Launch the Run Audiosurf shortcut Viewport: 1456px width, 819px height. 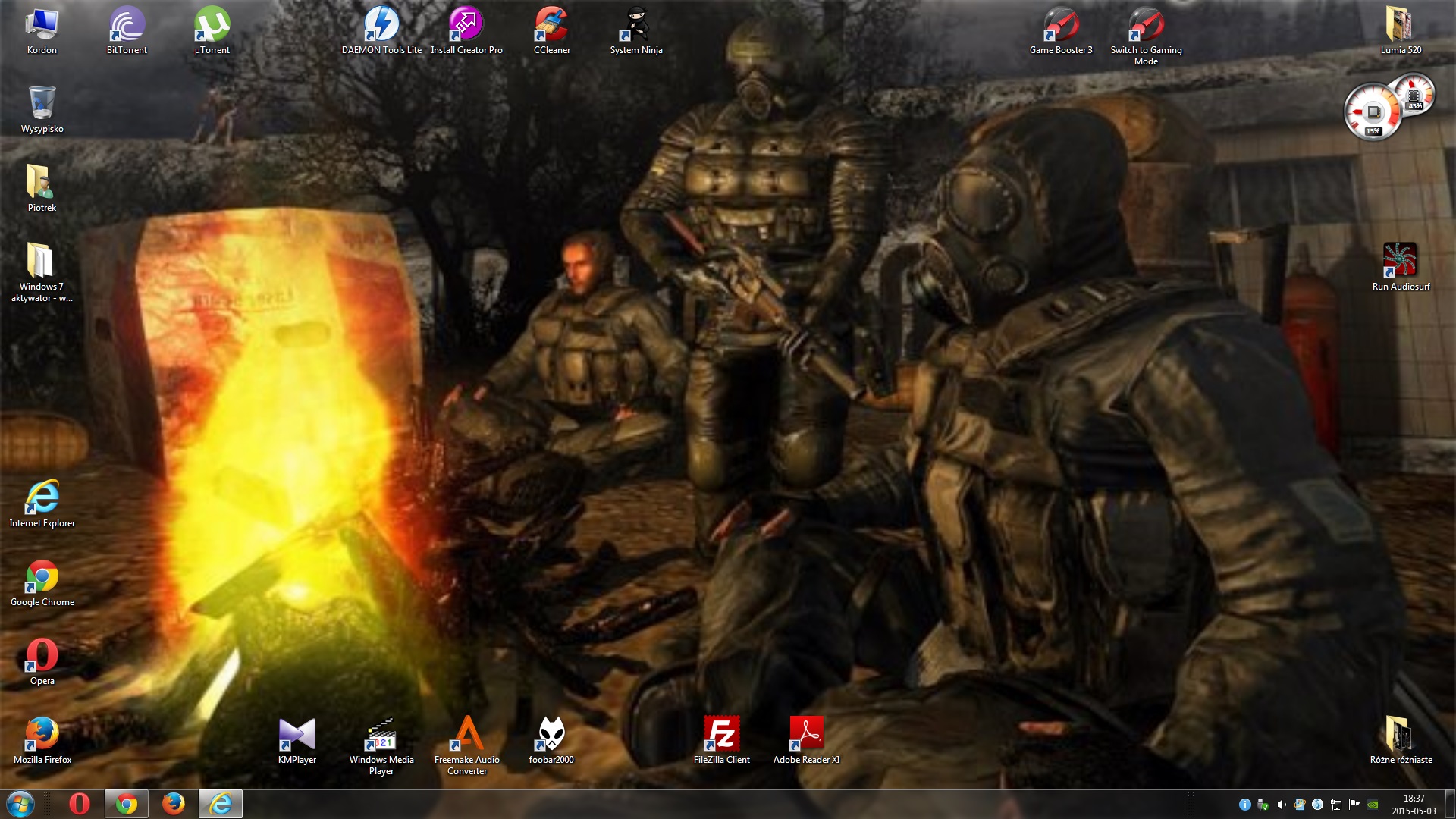[x=1401, y=267]
